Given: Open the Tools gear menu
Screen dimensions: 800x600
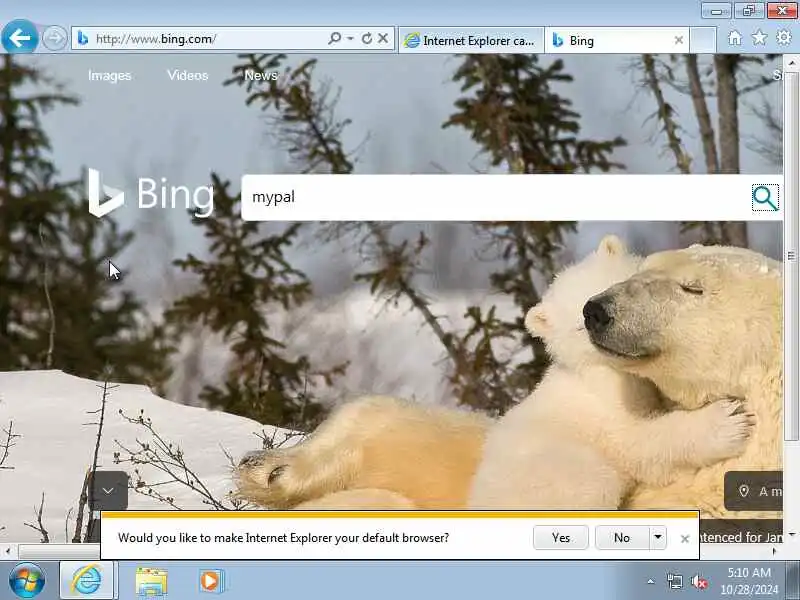Looking at the screenshot, I should pyautogui.click(x=784, y=37).
